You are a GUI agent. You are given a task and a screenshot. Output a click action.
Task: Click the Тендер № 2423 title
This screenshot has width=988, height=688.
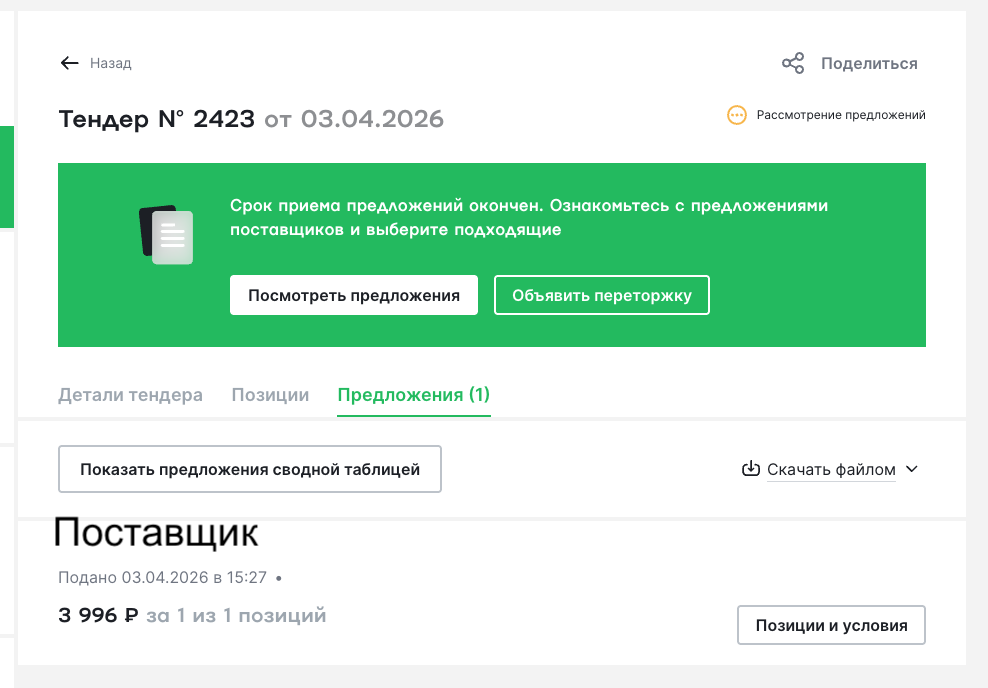(156, 118)
